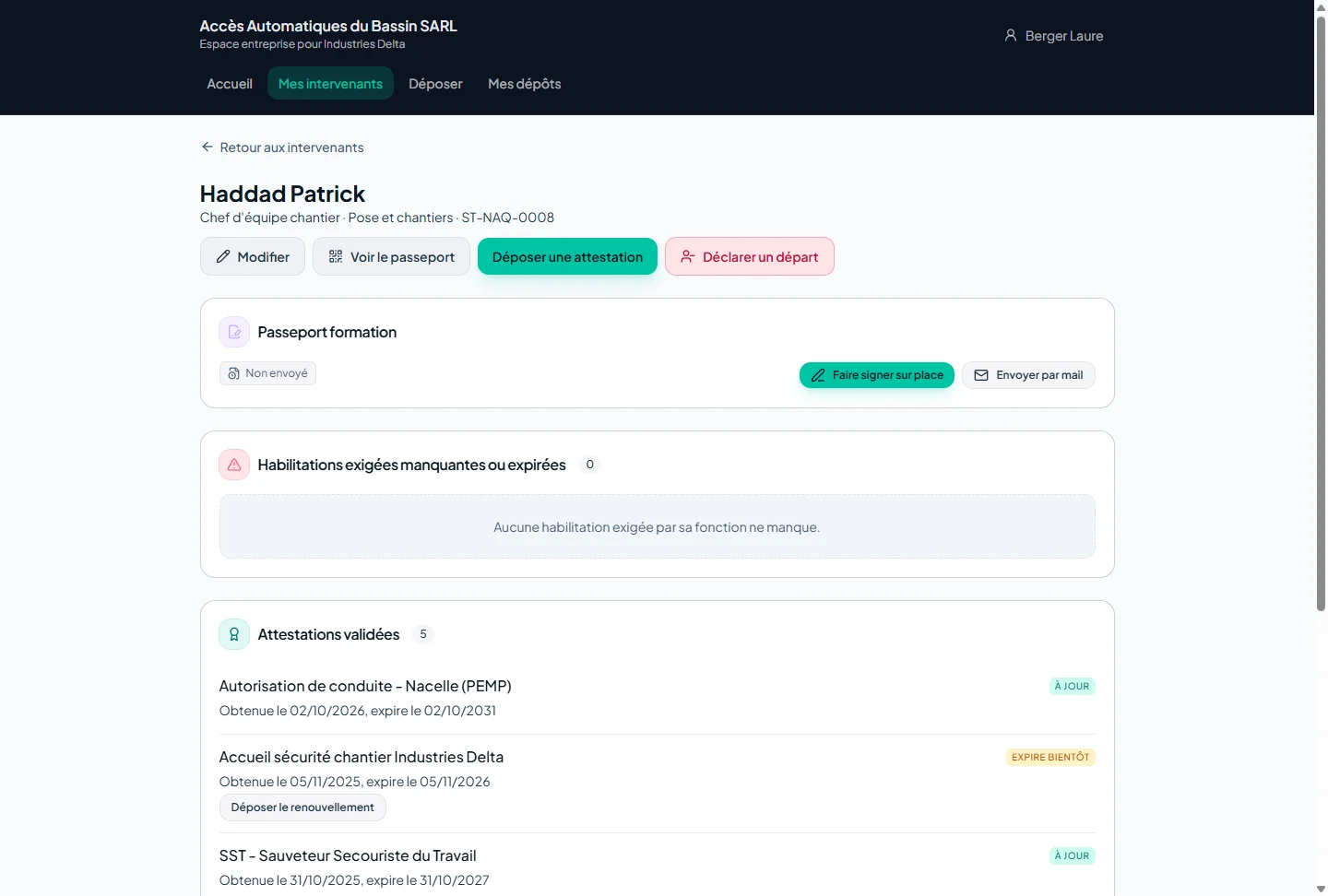Click the Non envoyé status badge

pyautogui.click(x=267, y=373)
